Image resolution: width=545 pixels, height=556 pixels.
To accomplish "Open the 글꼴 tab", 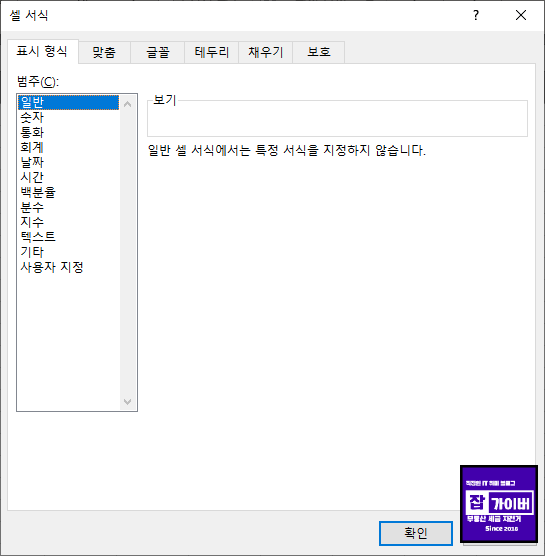I will click(x=158, y=52).
